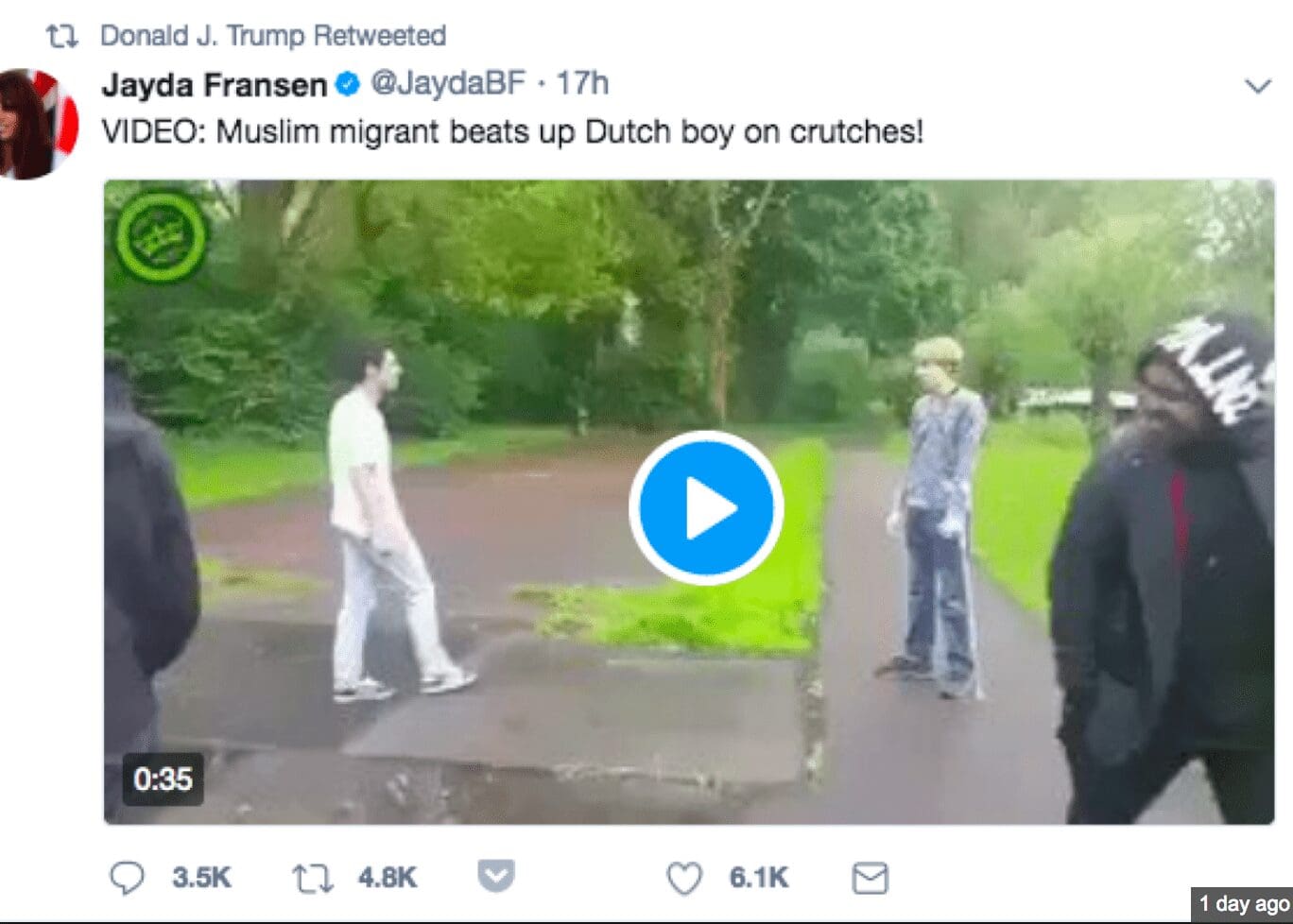Click the tweet text about video
The image size is (1293, 924).
pyautogui.click(x=512, y=131)
